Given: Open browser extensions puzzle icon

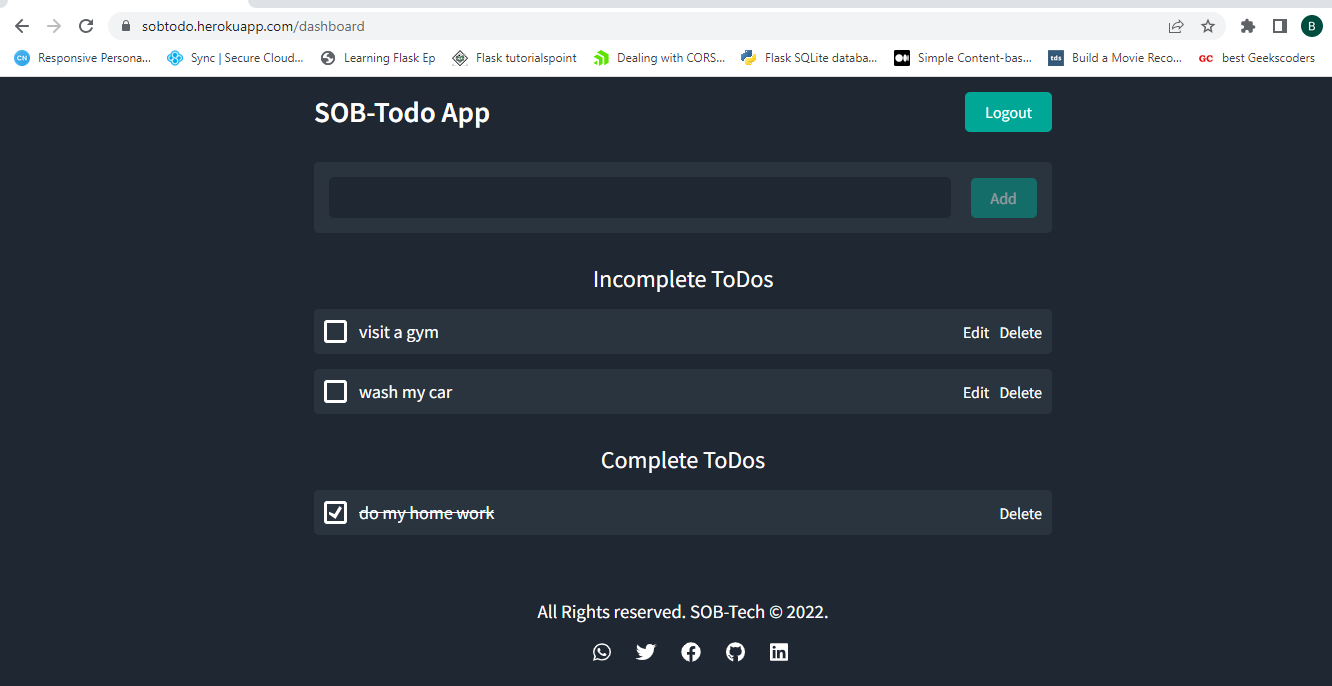Looking at the screenshot, I should click(x=1248, y=26).
